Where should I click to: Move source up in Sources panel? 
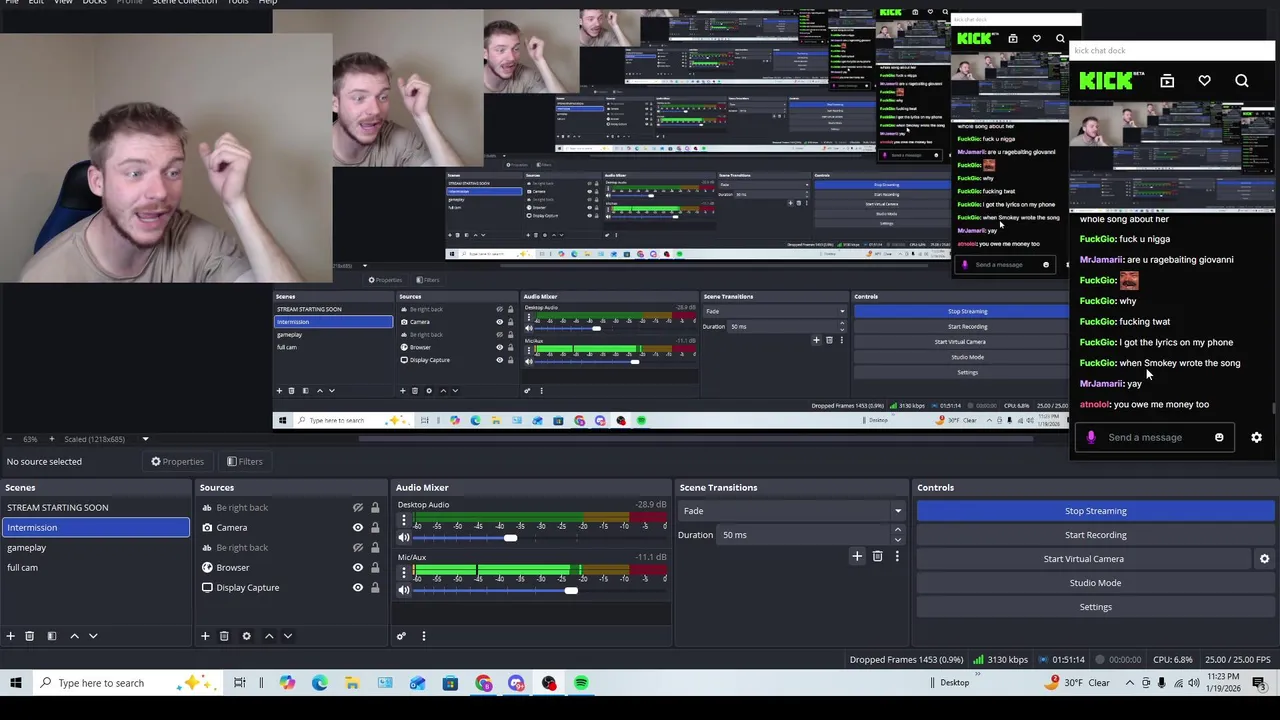[269, 636]
